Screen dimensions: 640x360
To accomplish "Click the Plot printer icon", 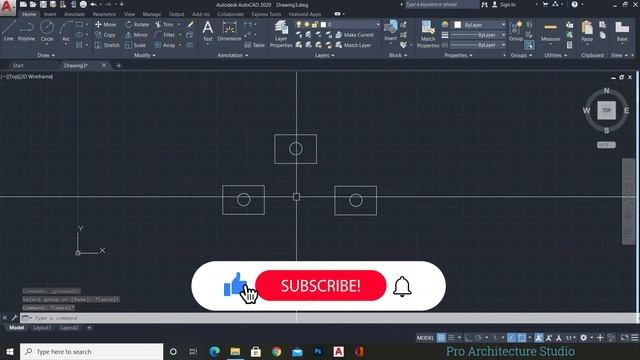I will coord(83,4).
